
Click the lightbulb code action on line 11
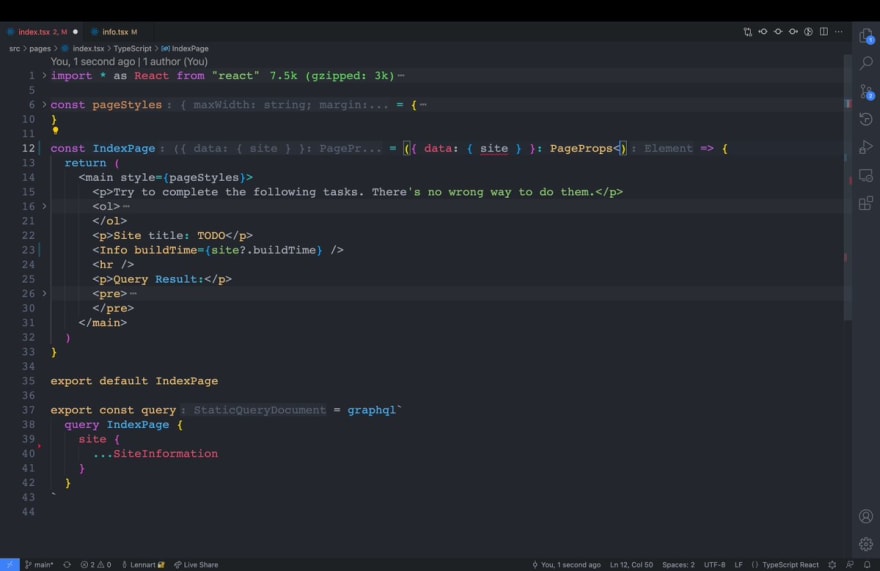(x=55, y=131)
